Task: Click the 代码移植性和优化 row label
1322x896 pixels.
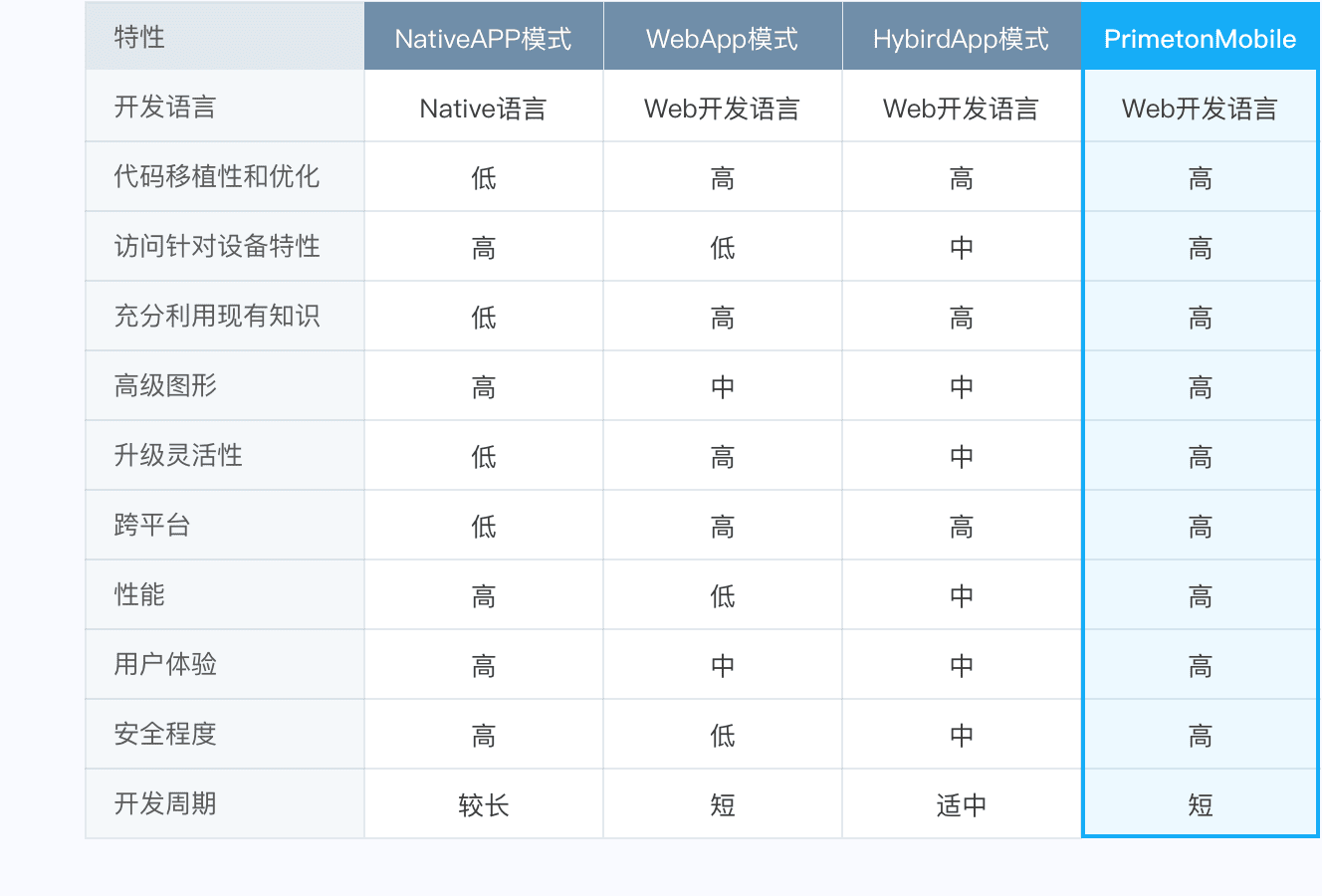Action: (217, 177)
